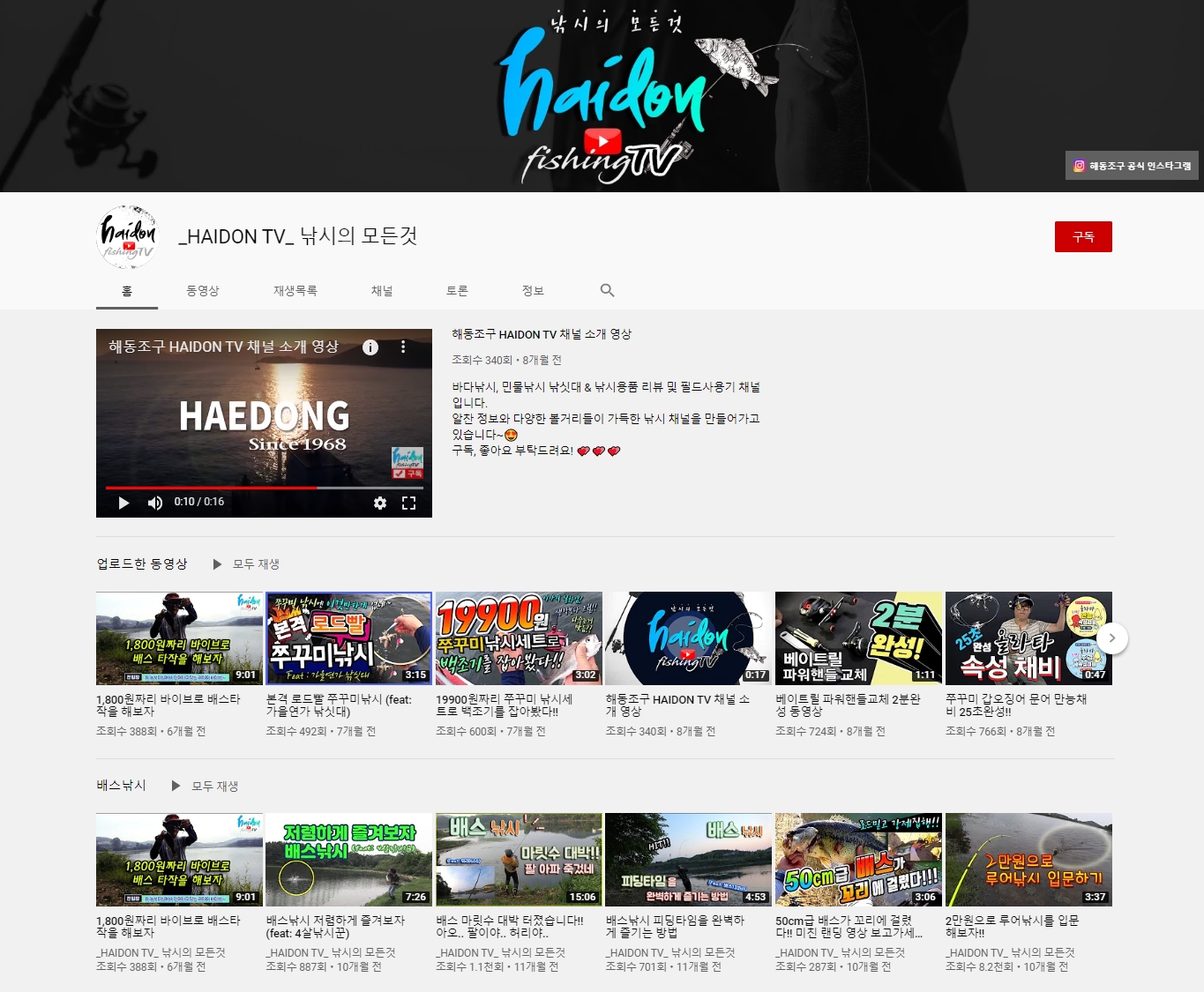Click the HAIDON channel avatar

tap(127, 236)
